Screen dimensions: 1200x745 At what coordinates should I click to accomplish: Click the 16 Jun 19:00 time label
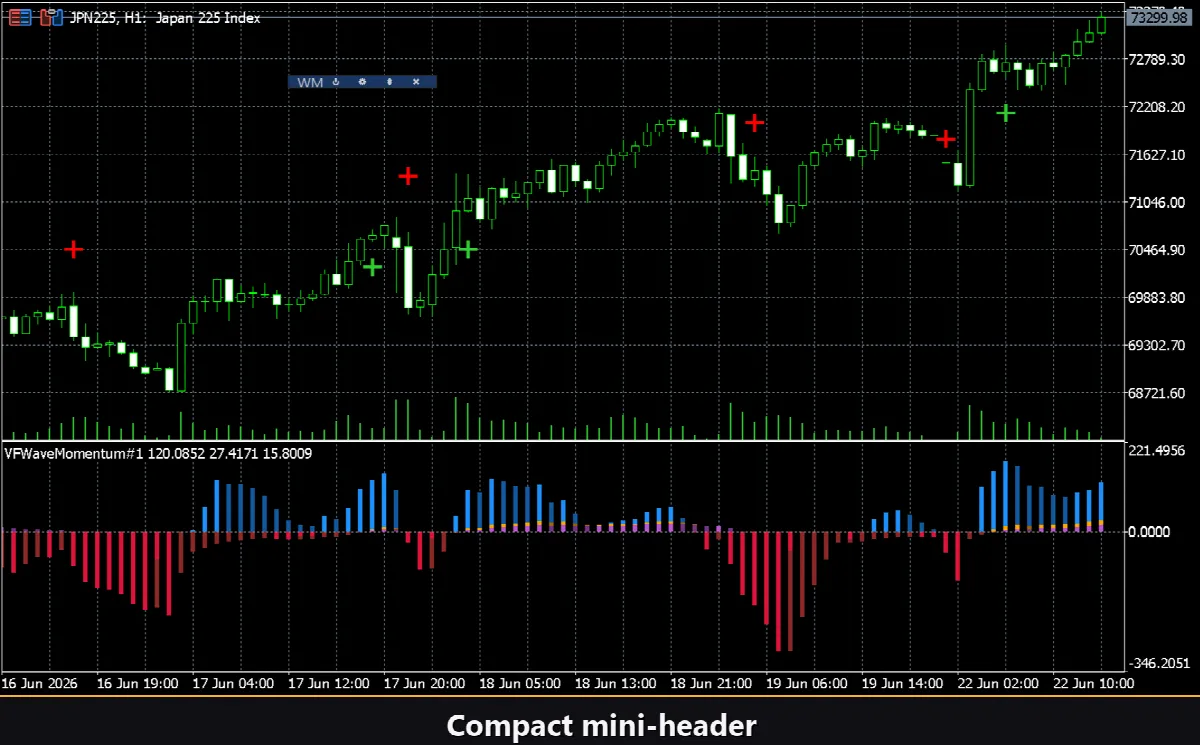click(137, 684)
